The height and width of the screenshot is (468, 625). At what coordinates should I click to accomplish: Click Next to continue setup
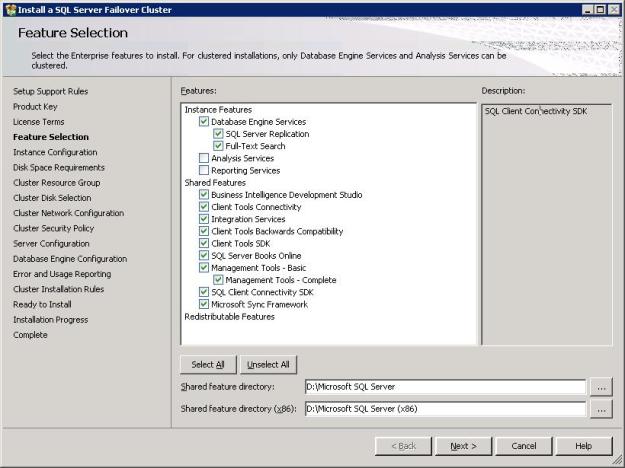(x=463, y=446)
